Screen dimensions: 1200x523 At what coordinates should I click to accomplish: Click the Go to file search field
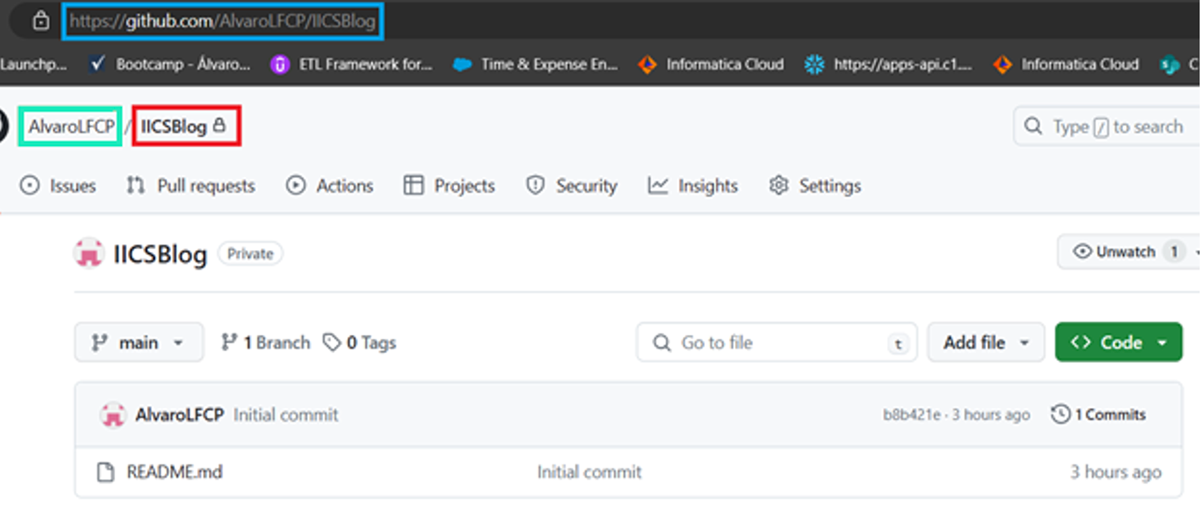click(777, 342)
